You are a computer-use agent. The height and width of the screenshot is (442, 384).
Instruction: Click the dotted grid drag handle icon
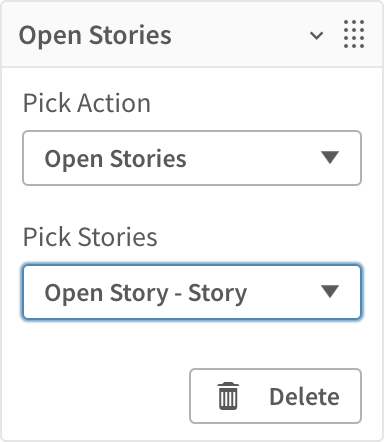click(354, 34)
